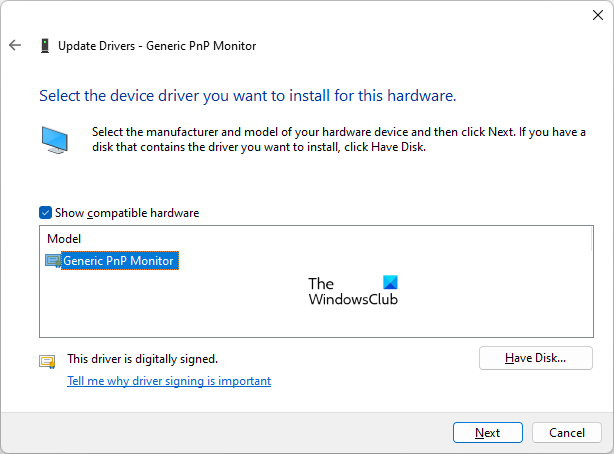Toggle Show compatible hardware checkbox
614x454 pixels.
[x=45, y=213]
